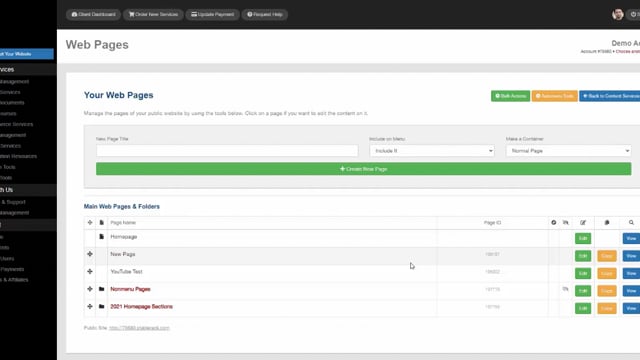The image size is (640, 360).
Task: Click Copy for the Nonmenu Pages row
Action: tap(607, 291)
